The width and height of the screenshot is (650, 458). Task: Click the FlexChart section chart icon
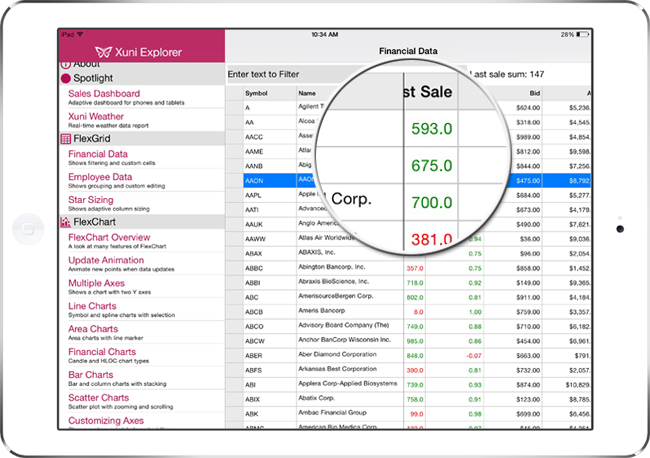65,222
